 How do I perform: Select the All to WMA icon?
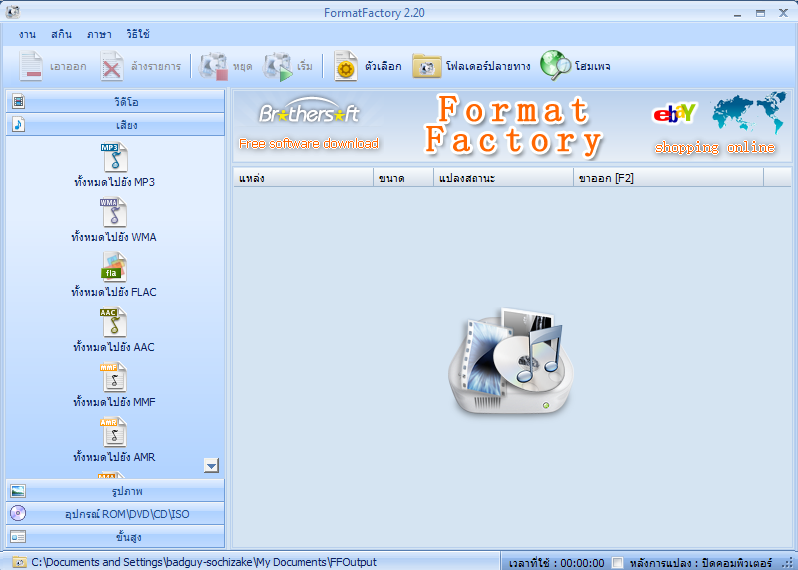[114, 212]
